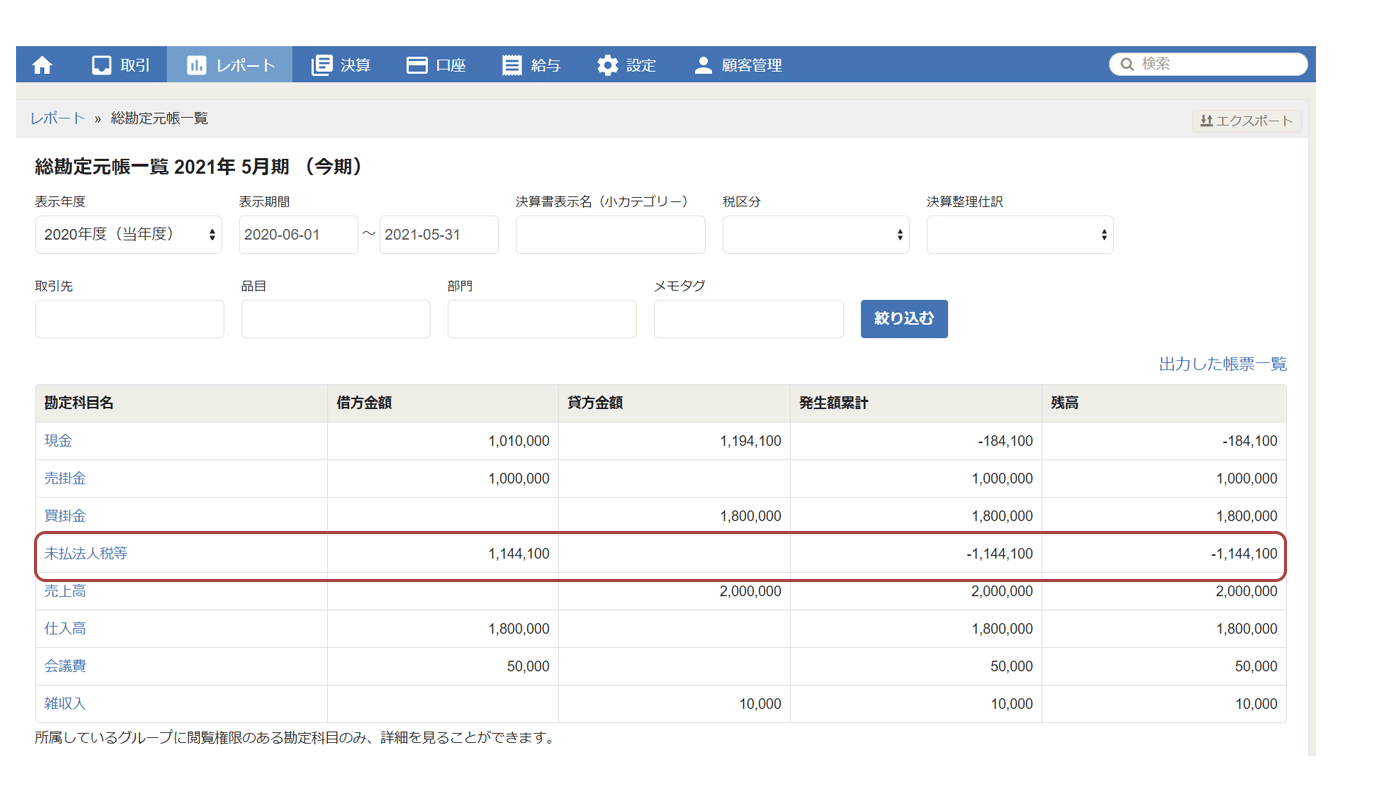Open the 顧客管理 menu
The height and width of the screenshot is (800, 1400).
738,65
